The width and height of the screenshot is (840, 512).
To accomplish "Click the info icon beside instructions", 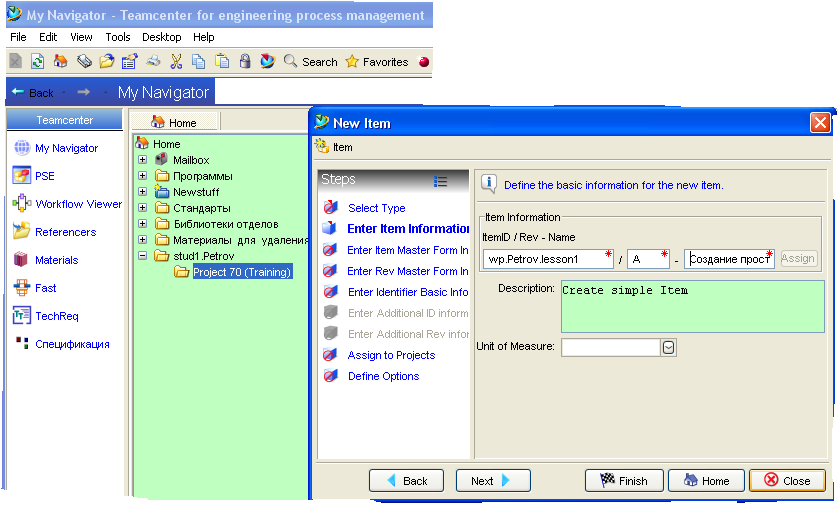I will (x=489, y=184).
